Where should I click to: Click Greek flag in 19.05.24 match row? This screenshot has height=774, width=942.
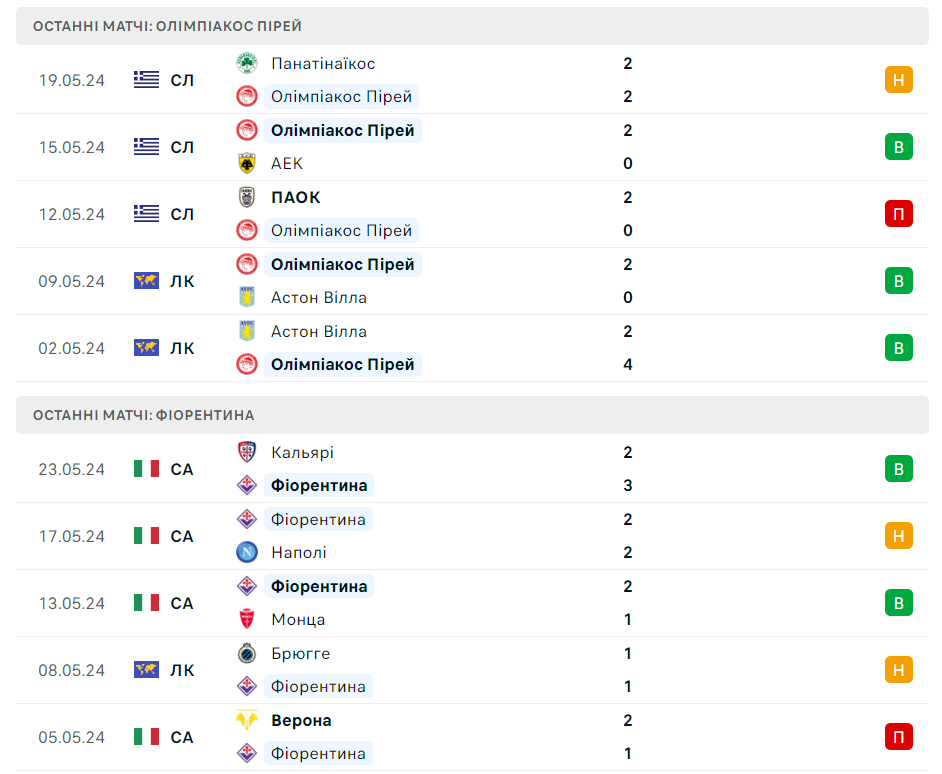click(147, 80)
